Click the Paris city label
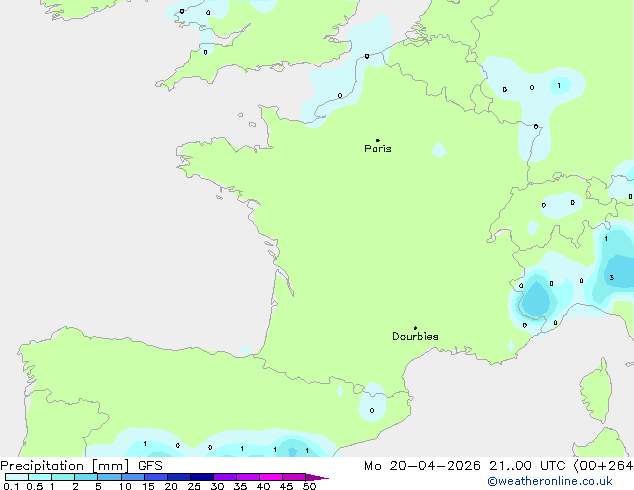The image size is (634, 490). click(x=378, y=149)
